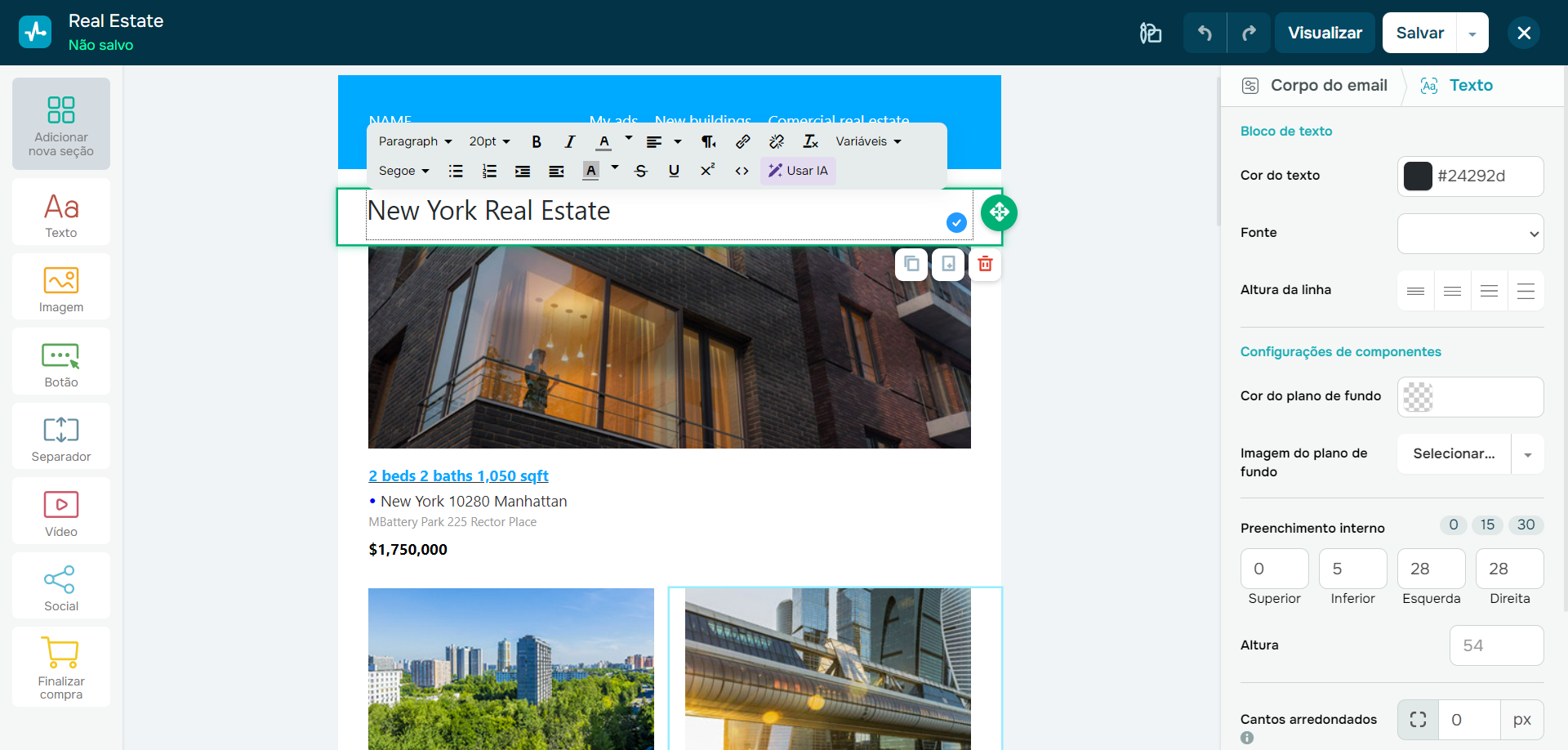Confirm text edit with blue checkmark
This screenshot has width=1568, height=750.
pyautogui.click(x=956, y=222)
